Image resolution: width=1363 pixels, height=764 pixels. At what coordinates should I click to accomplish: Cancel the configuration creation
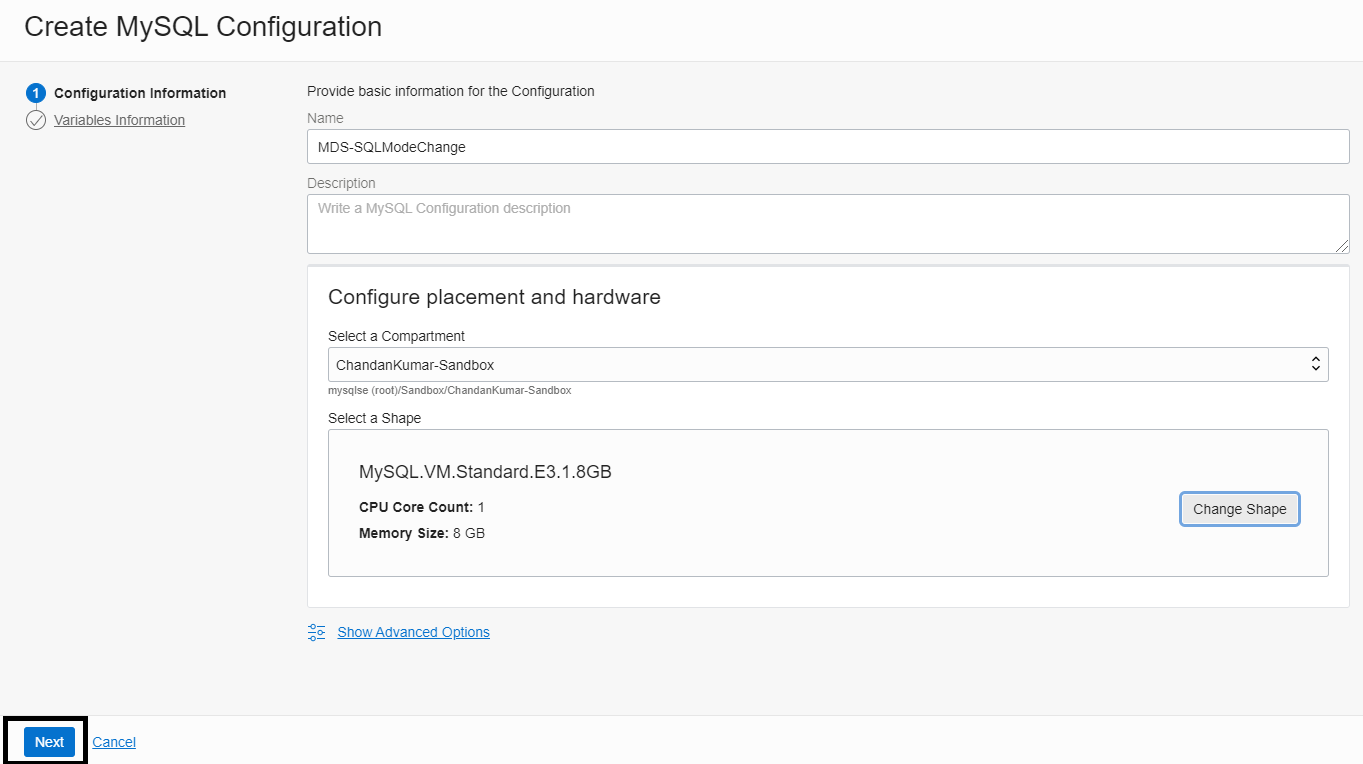pos(114,742)
